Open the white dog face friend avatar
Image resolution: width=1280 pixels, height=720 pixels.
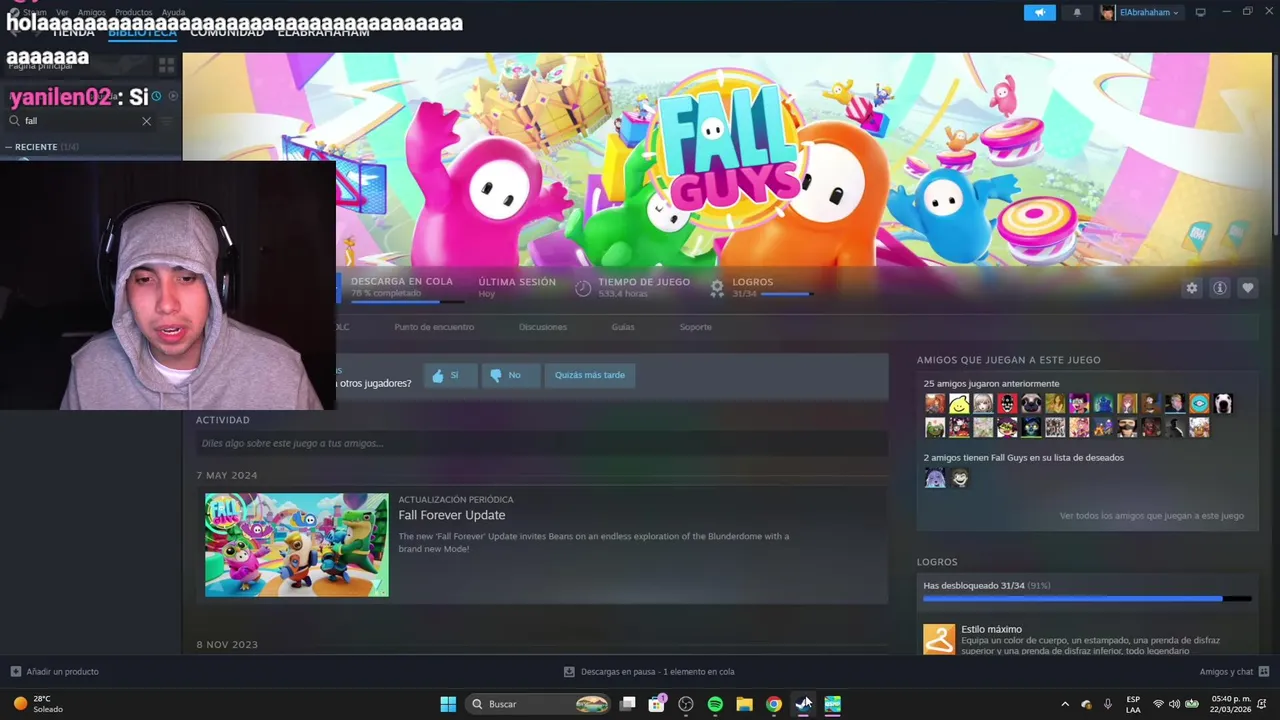click(1223, 404)
